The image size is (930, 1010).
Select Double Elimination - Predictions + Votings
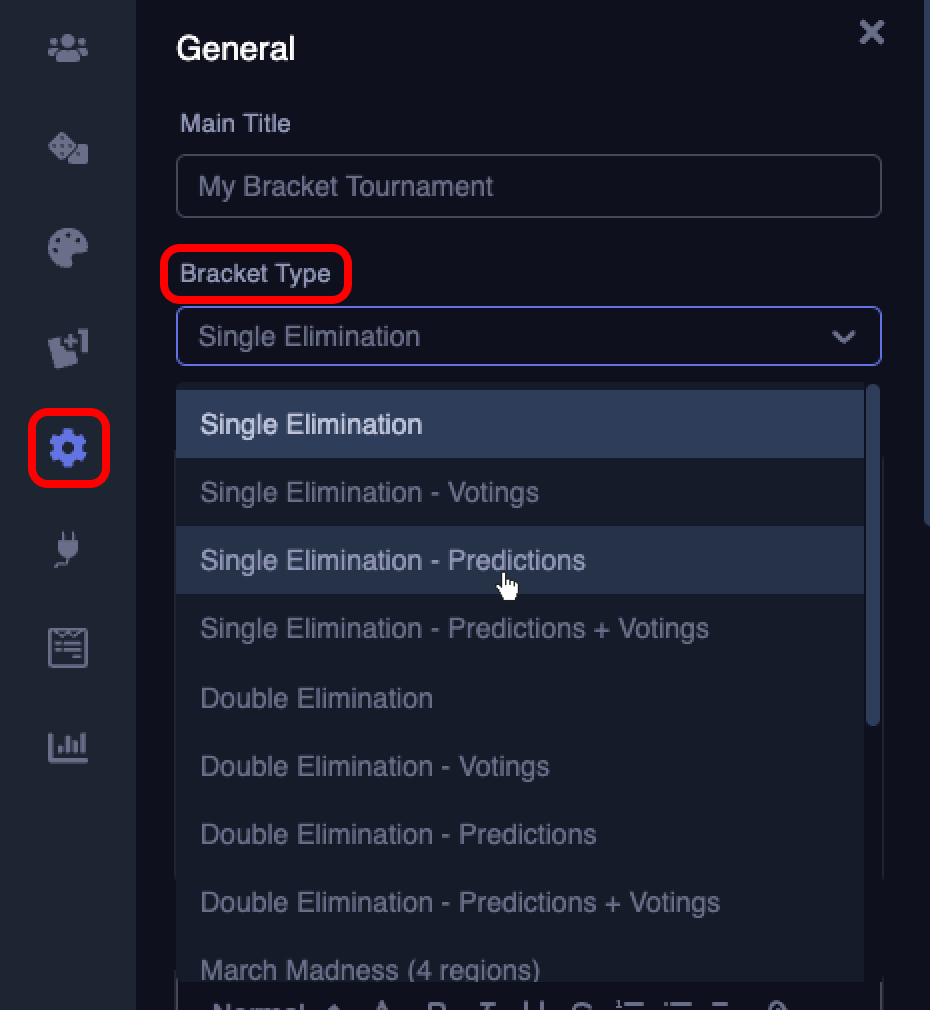pos(460,902)
